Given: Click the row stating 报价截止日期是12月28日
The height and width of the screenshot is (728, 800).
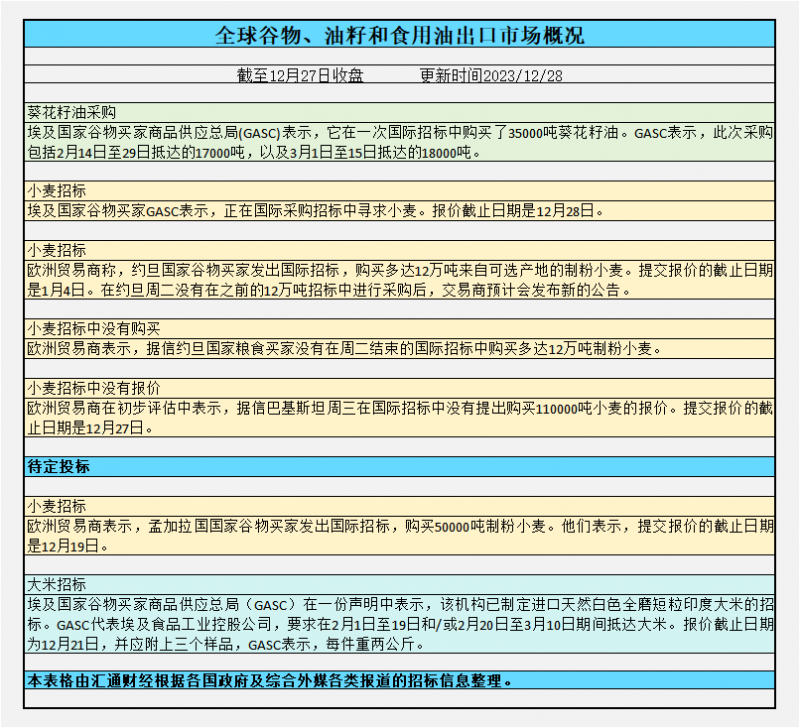Looking at the screenshot, I should (x=399, y=210).
